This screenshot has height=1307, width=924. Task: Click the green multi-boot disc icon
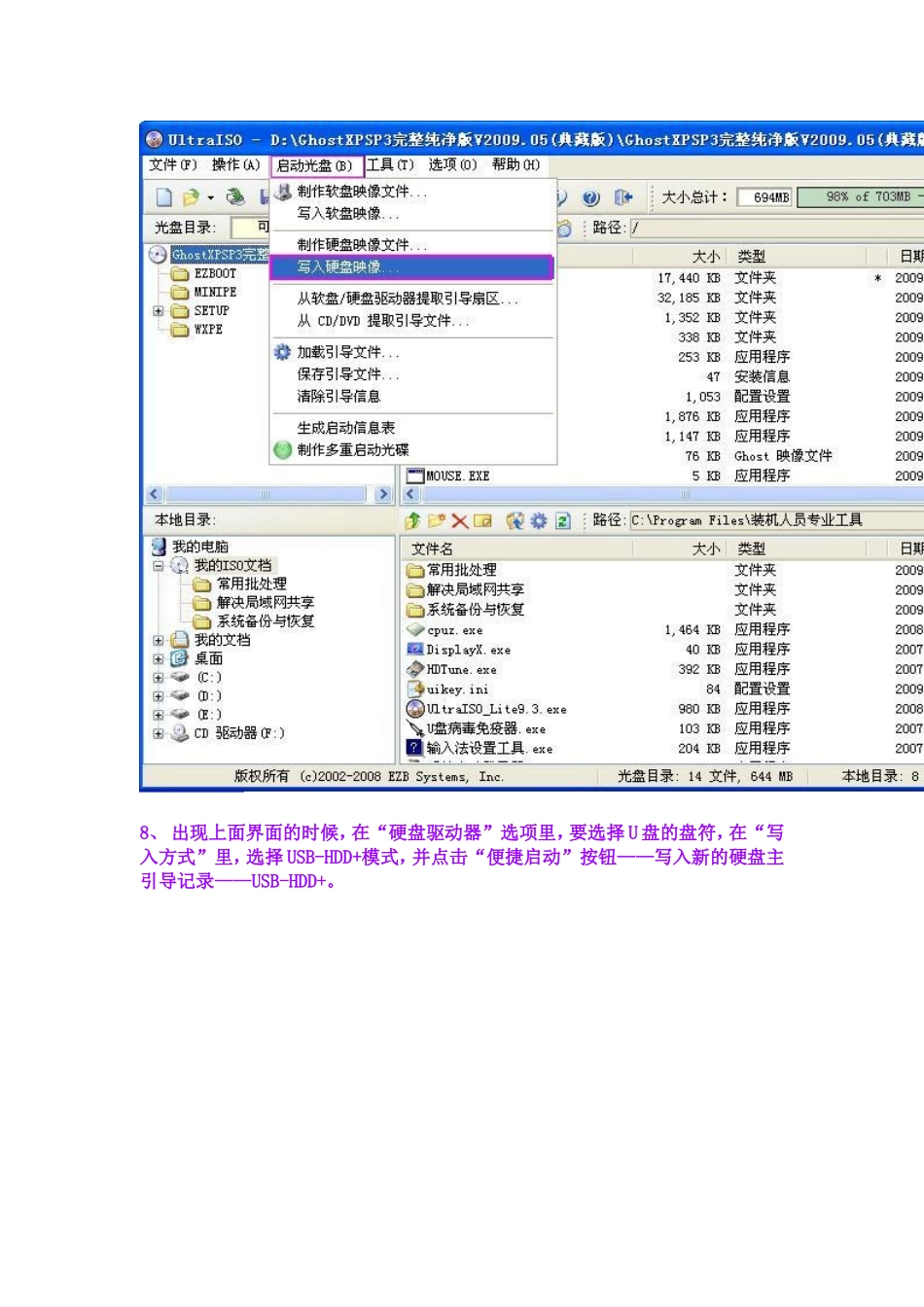(x=282, y=449)
